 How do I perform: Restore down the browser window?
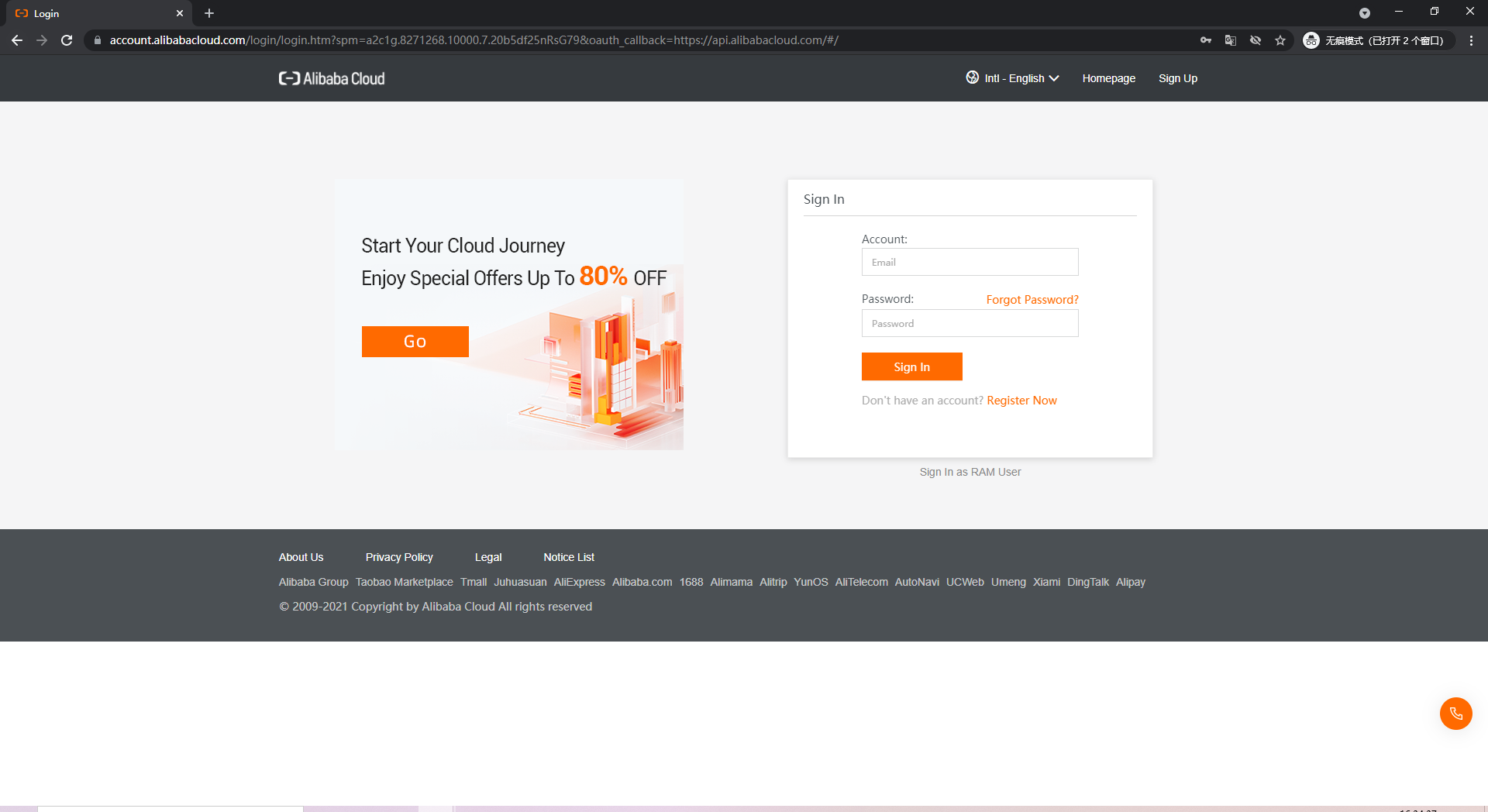tap(1434, 12)
